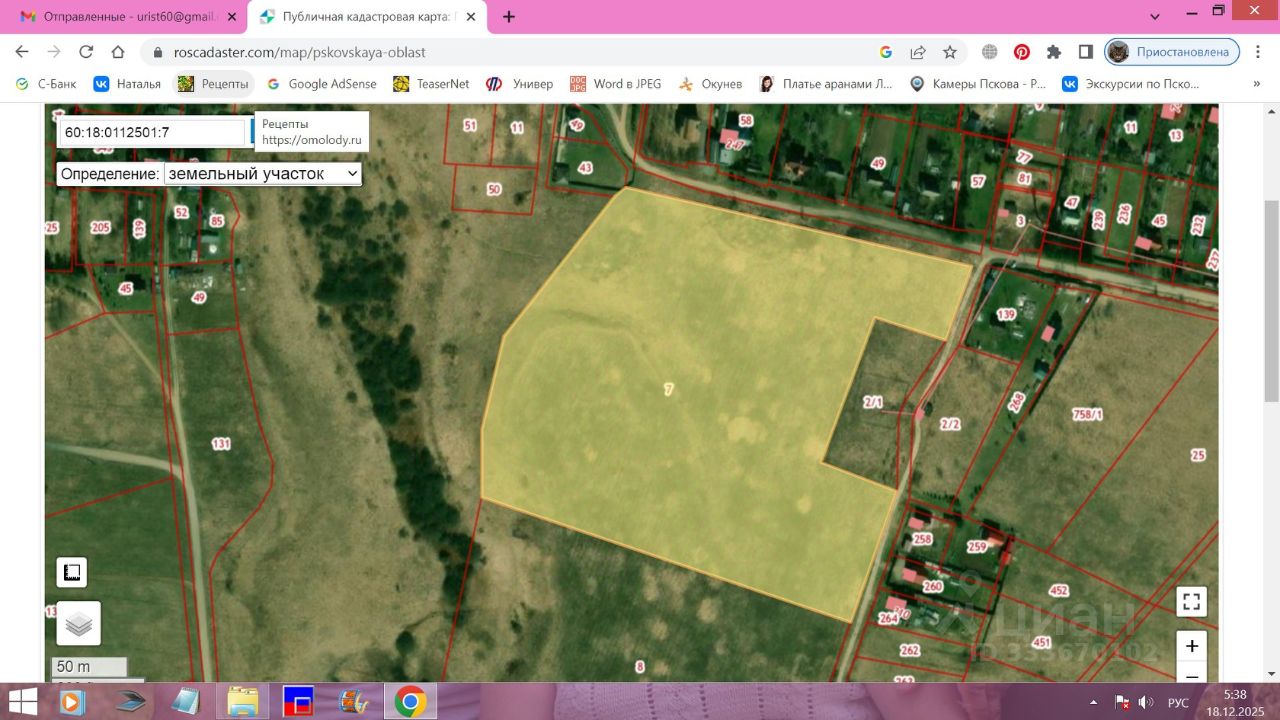
Task: Click the map measure ruler icon
Action: tap(71, 572)
